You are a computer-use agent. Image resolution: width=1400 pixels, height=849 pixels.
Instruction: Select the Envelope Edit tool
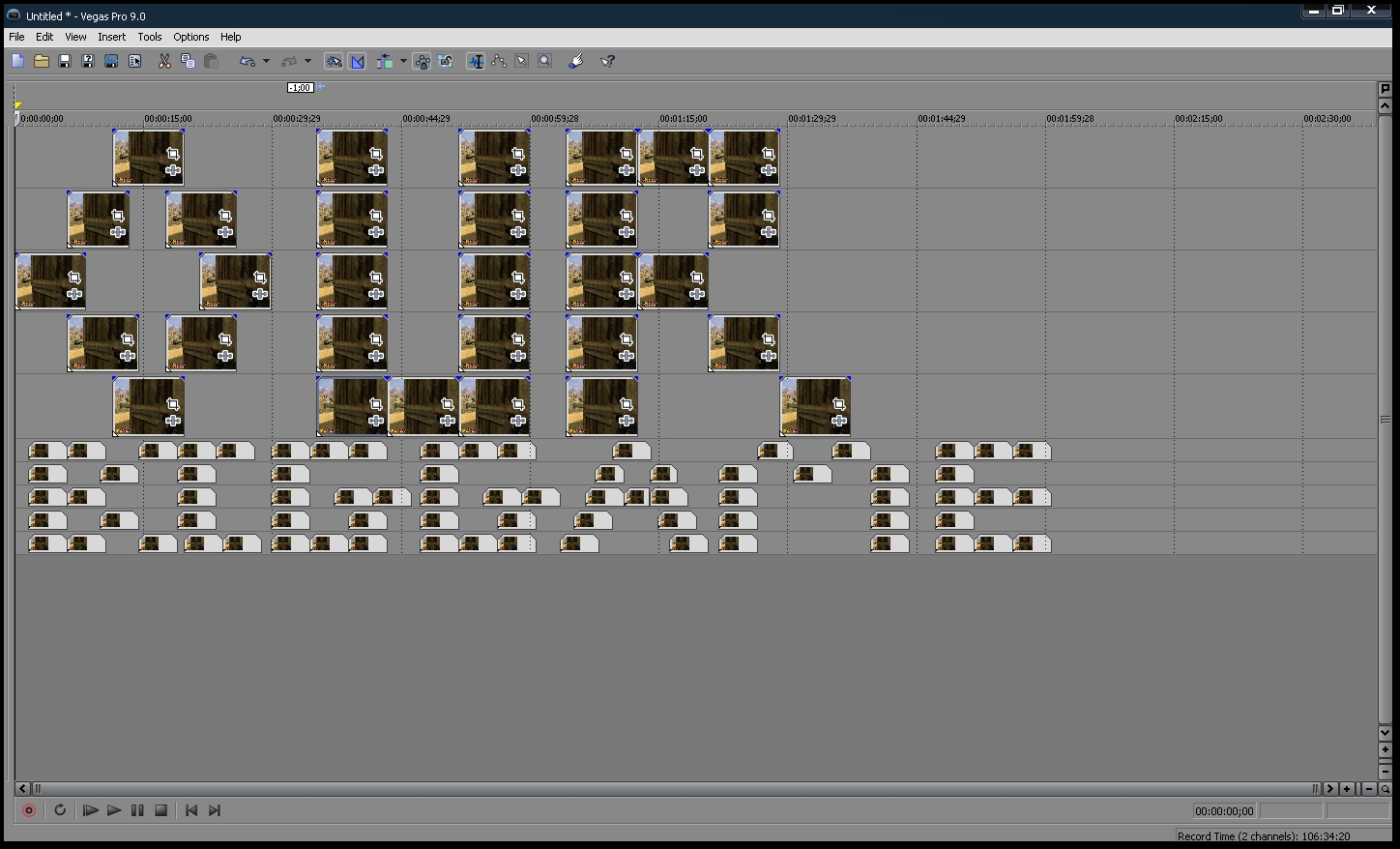499,61
